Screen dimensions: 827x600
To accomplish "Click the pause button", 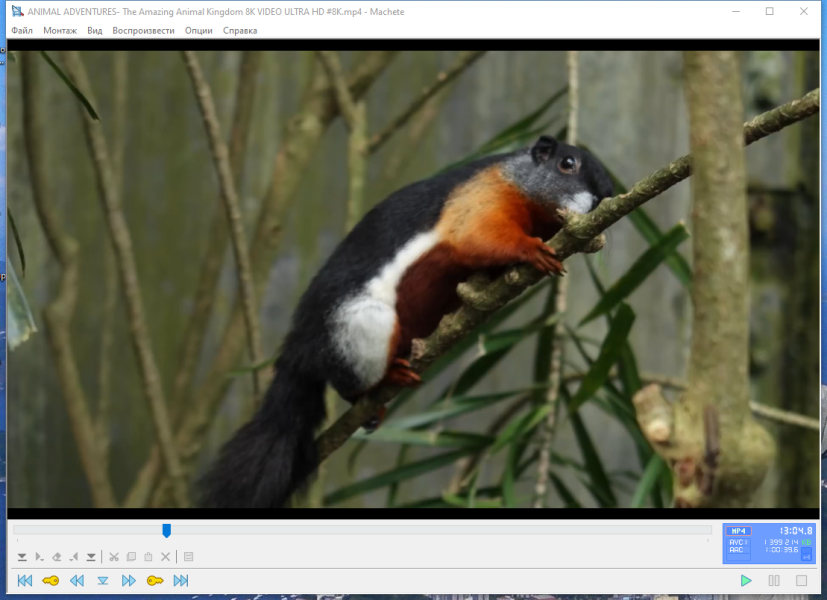I will [774, 580].
